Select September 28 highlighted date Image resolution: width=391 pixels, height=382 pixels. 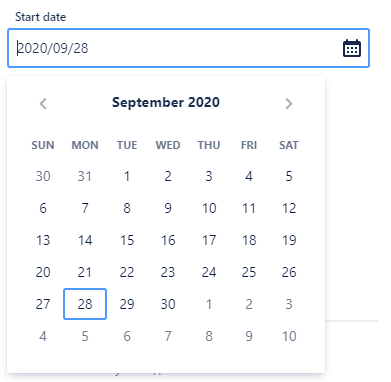[85, 304]
